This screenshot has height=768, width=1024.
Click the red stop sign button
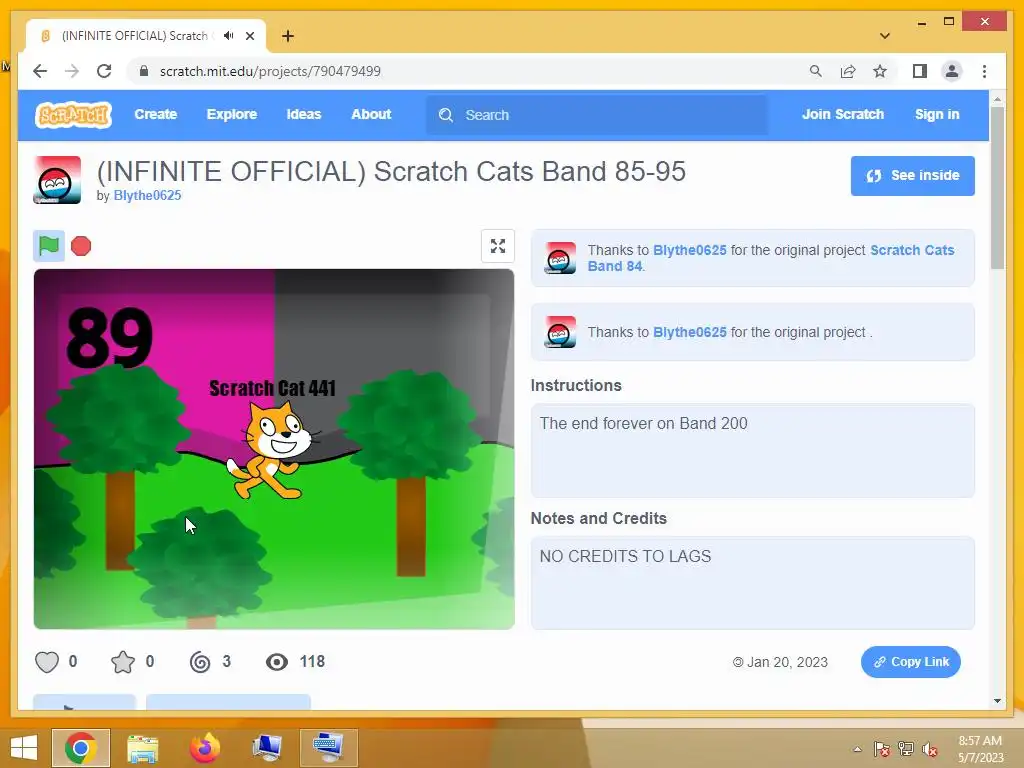tap(81, 246)
